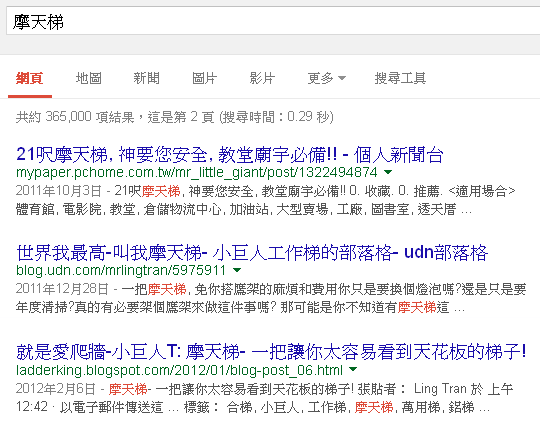Image resolution: width=540 pixels, height=428 pixels.
Task: Expand arrow beside mypaper.pchome.com.tw URL
Action: tap(388, 172)
